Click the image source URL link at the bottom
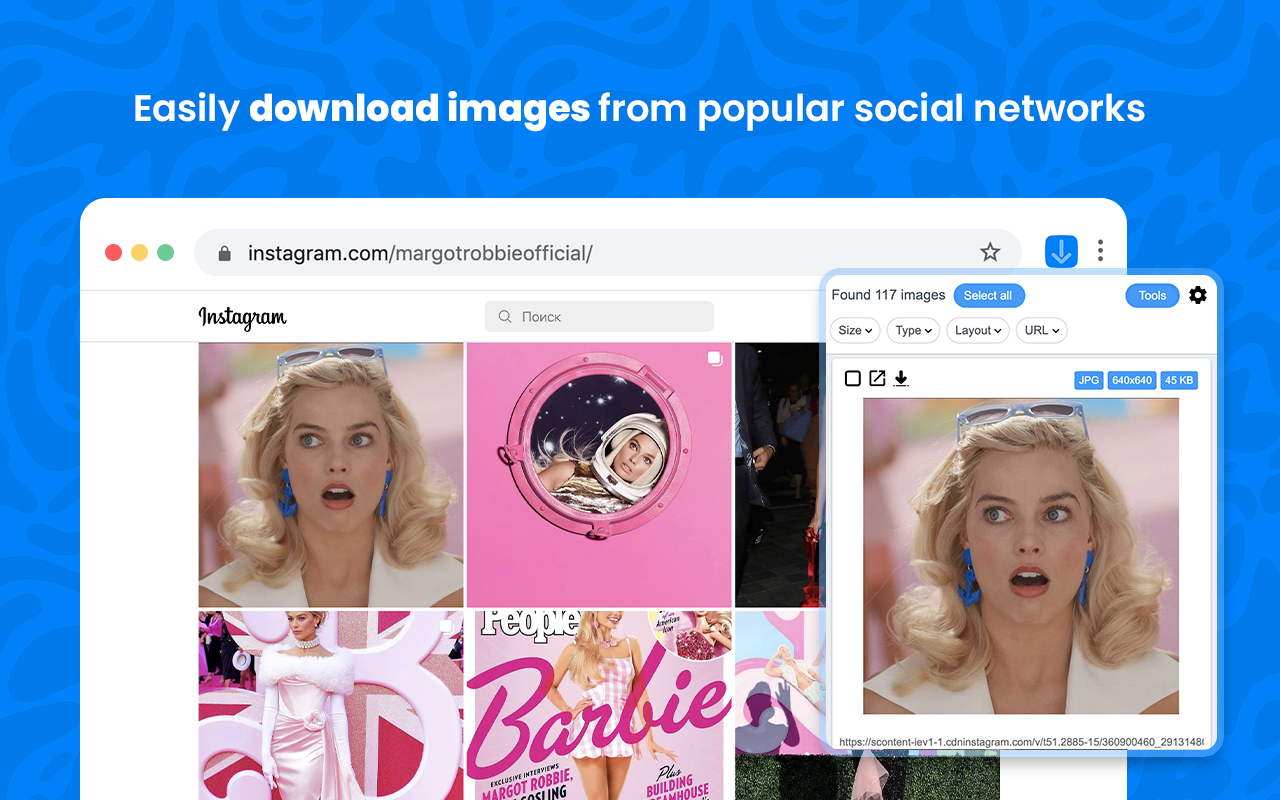 coord(1020,744)
